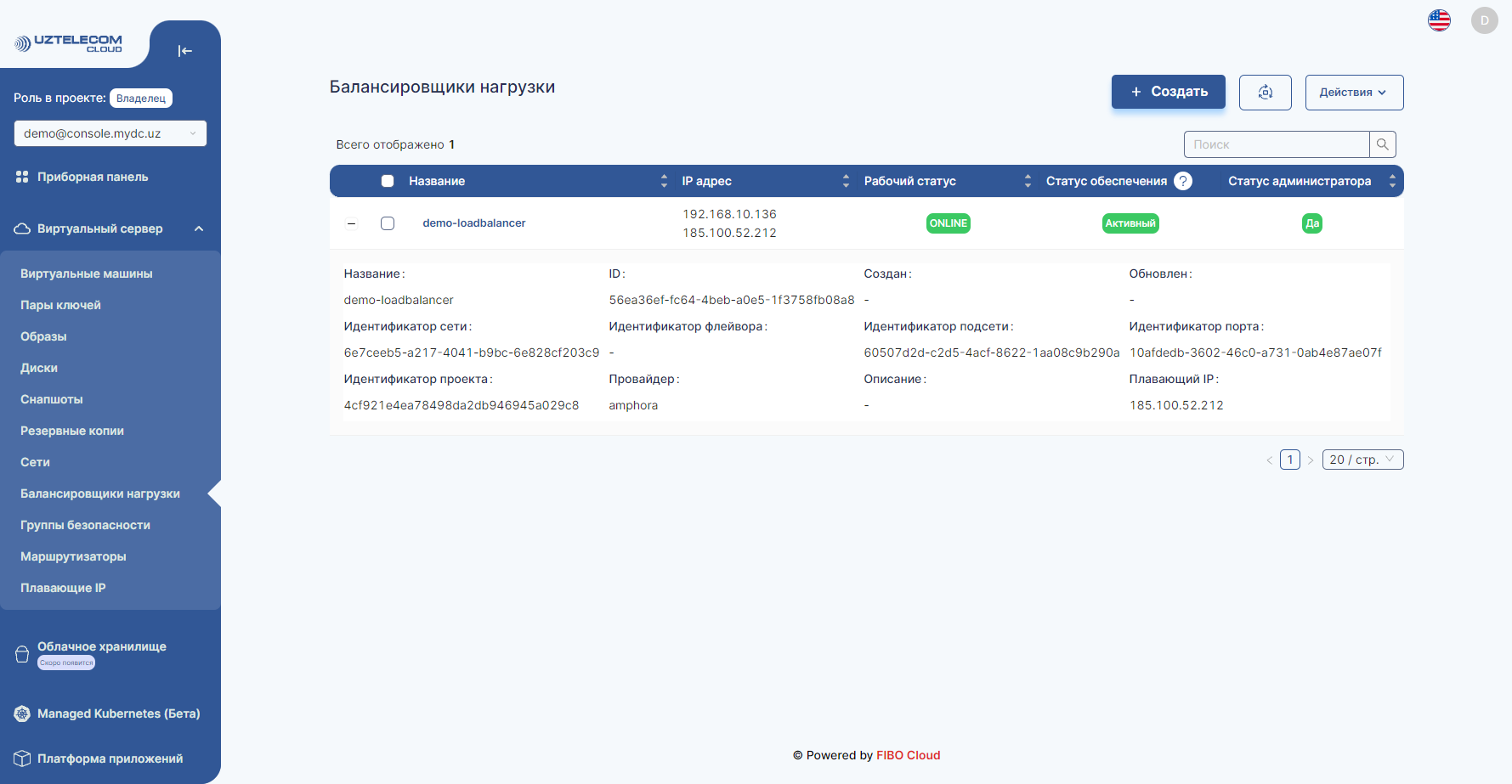Screen dimensions: 1512x784
Task: Click the Статус обеспечения help question icon
Action: (1182, 181)
